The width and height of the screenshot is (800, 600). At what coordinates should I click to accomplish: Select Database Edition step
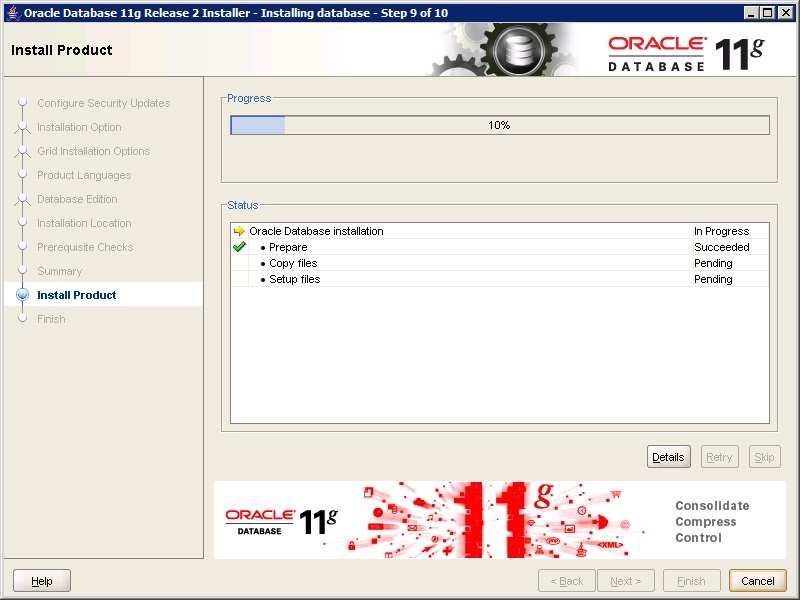[77, 199]
